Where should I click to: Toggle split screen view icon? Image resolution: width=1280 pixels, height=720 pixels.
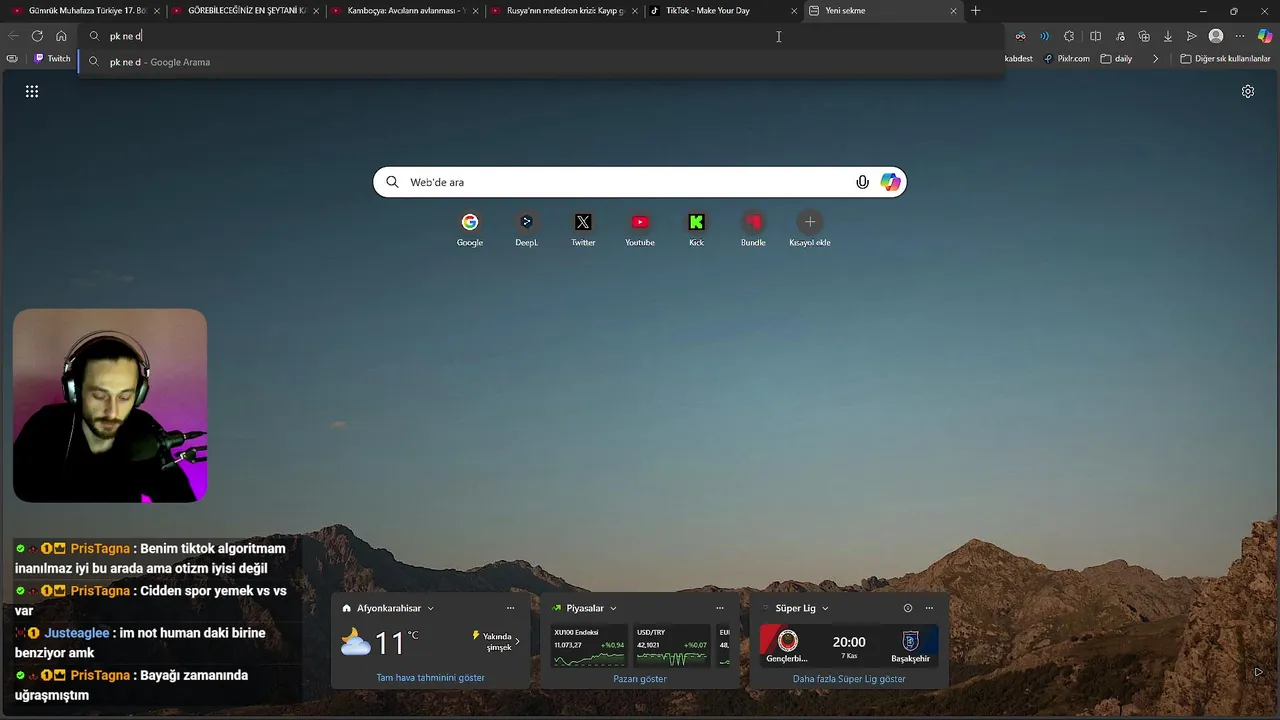(x=1095, y=36)
